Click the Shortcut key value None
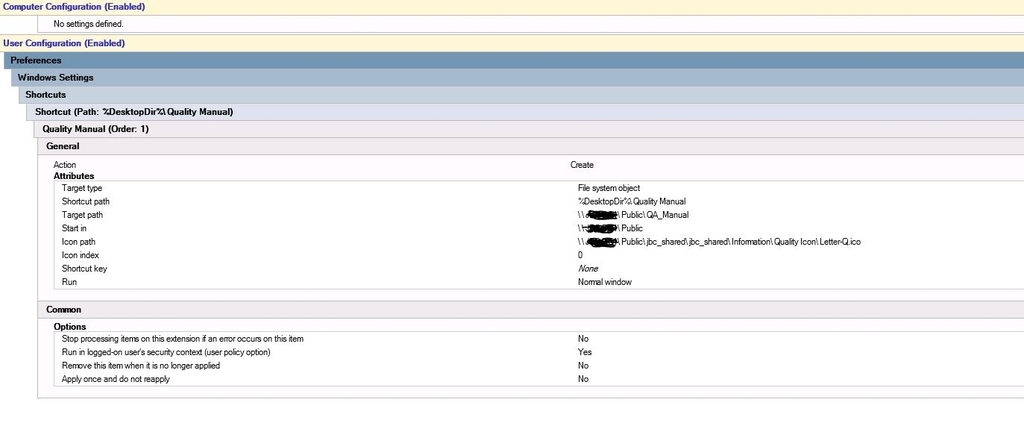Screen dimensions: 1024x423 pos(588,268)
